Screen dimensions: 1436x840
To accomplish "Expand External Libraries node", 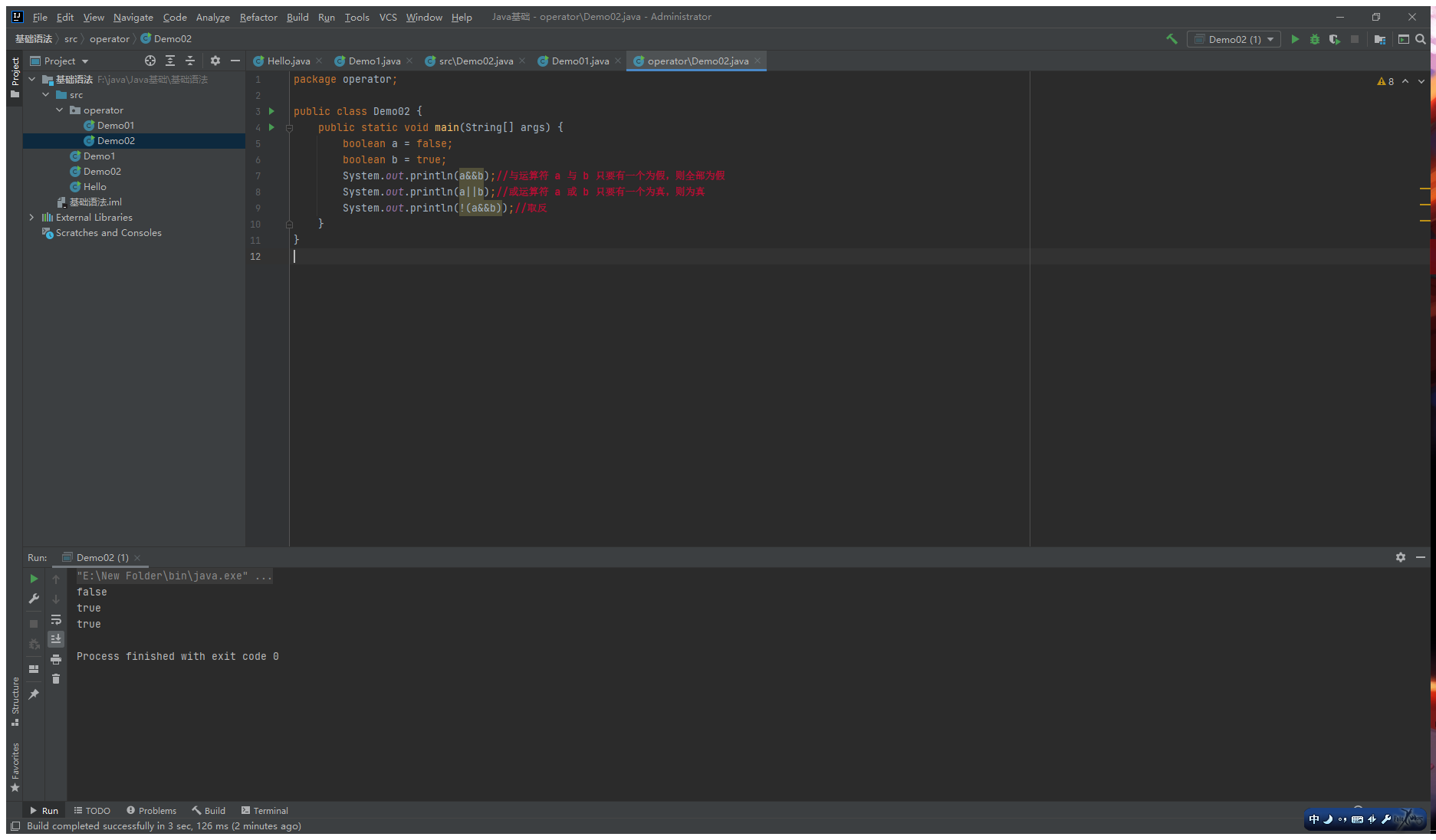I will point(31,218).
